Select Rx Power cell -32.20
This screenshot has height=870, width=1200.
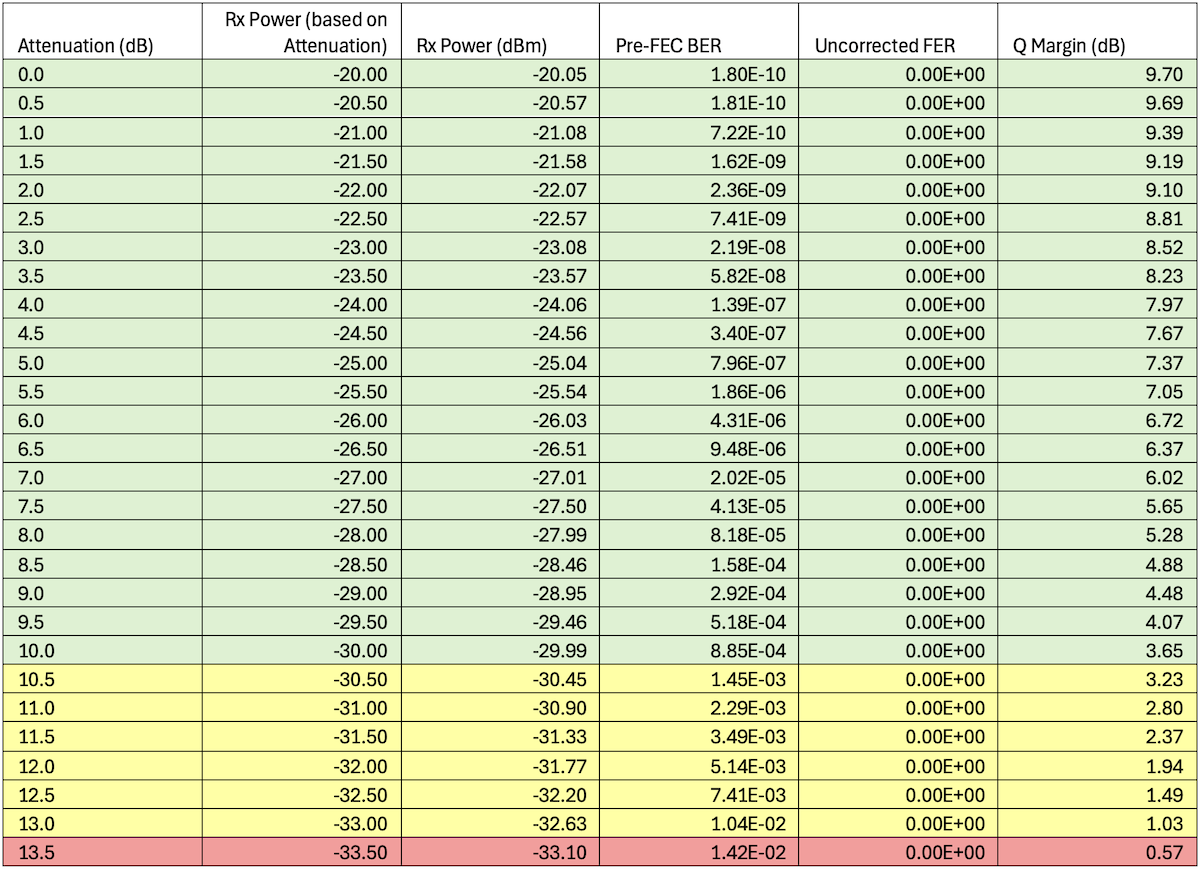pos(500,795)
